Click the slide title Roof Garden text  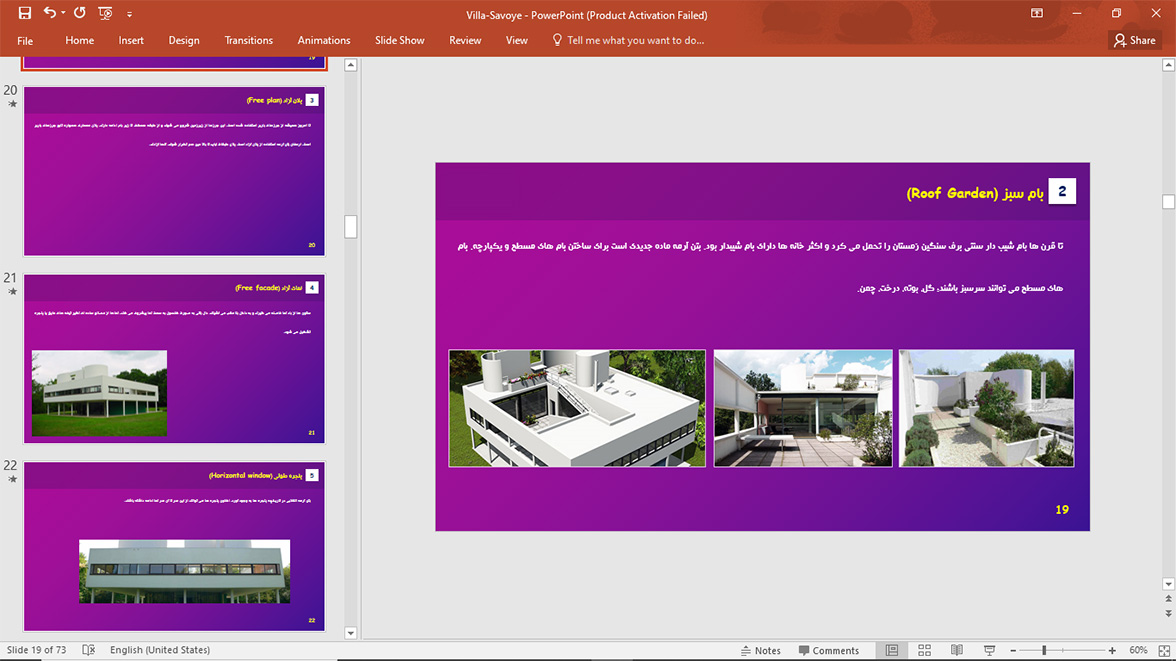click(x=975, y=194)
